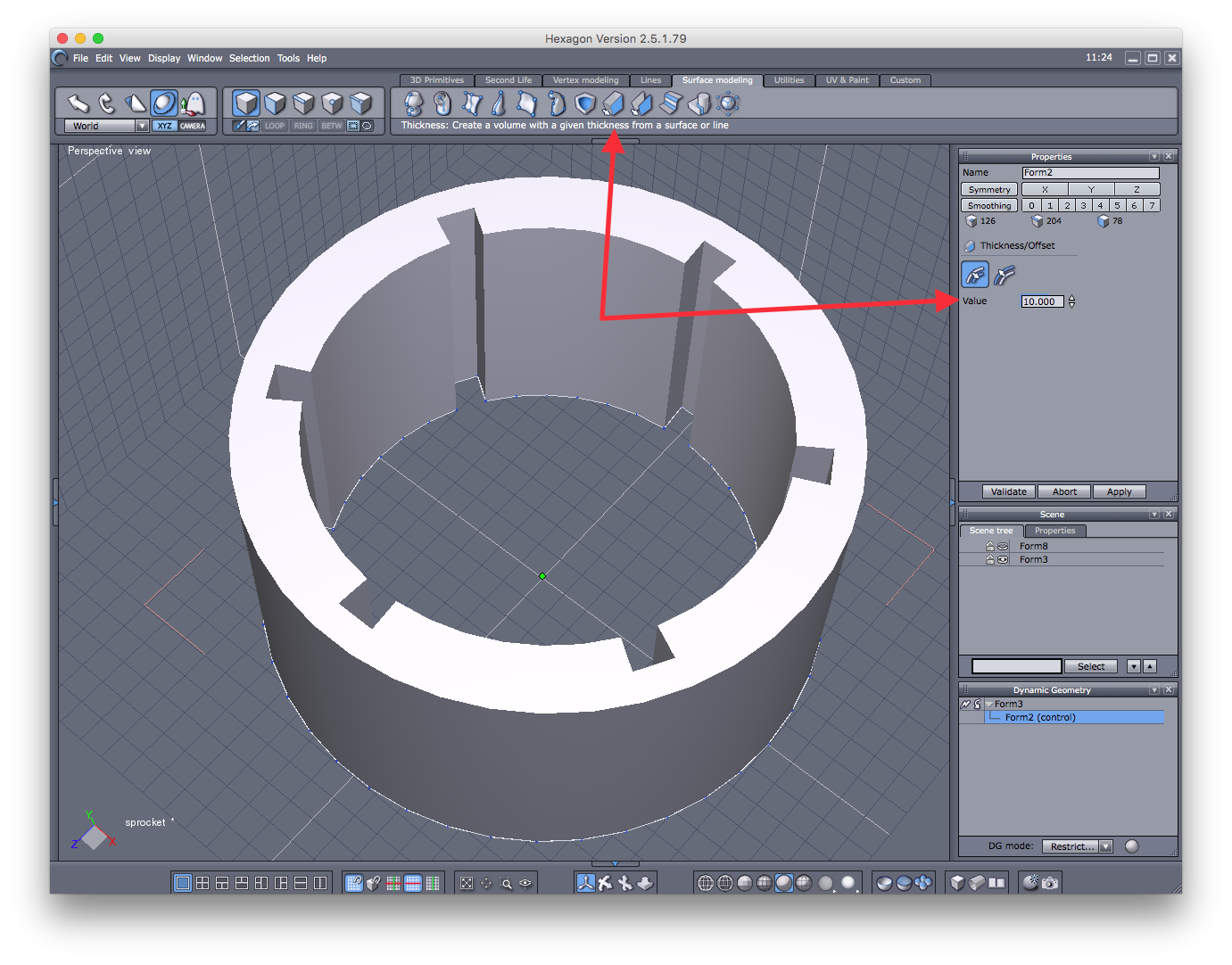Switch to four-viewport grid layout
The height and width of the screenshot is (965, 1232).
coord(203,883)
